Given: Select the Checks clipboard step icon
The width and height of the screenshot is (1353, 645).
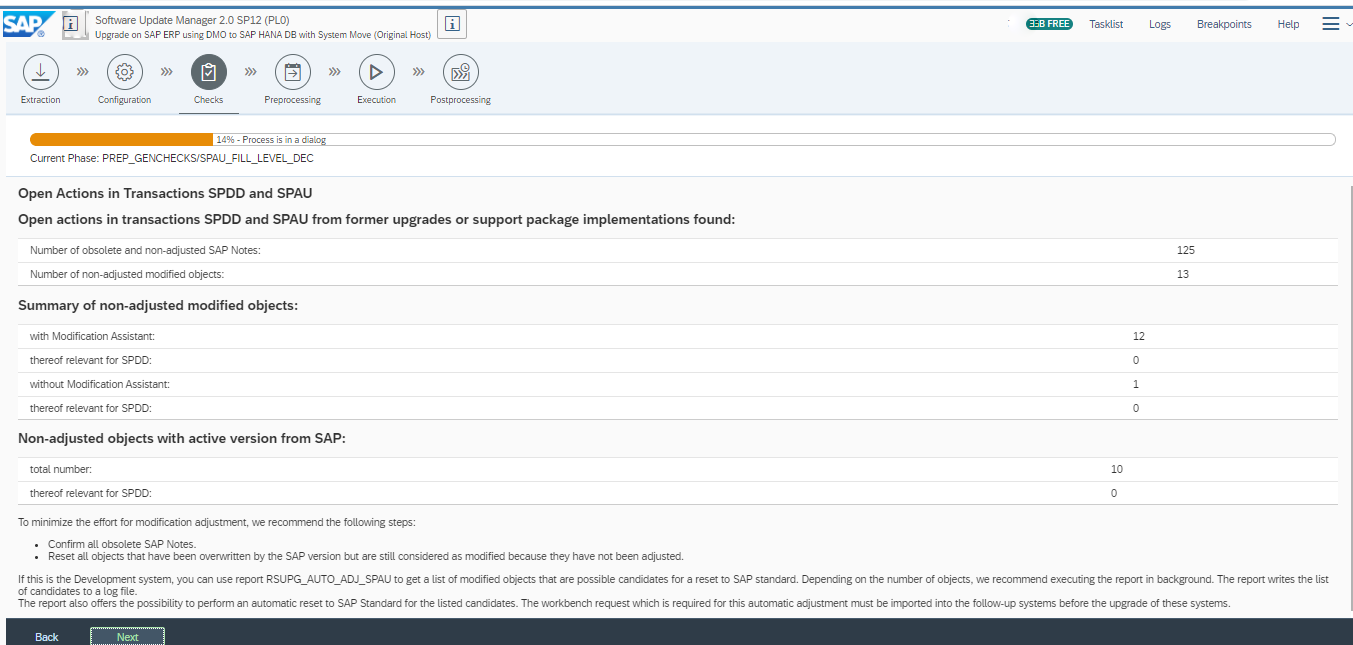Looking at the screenshot, I should [208, 72].
